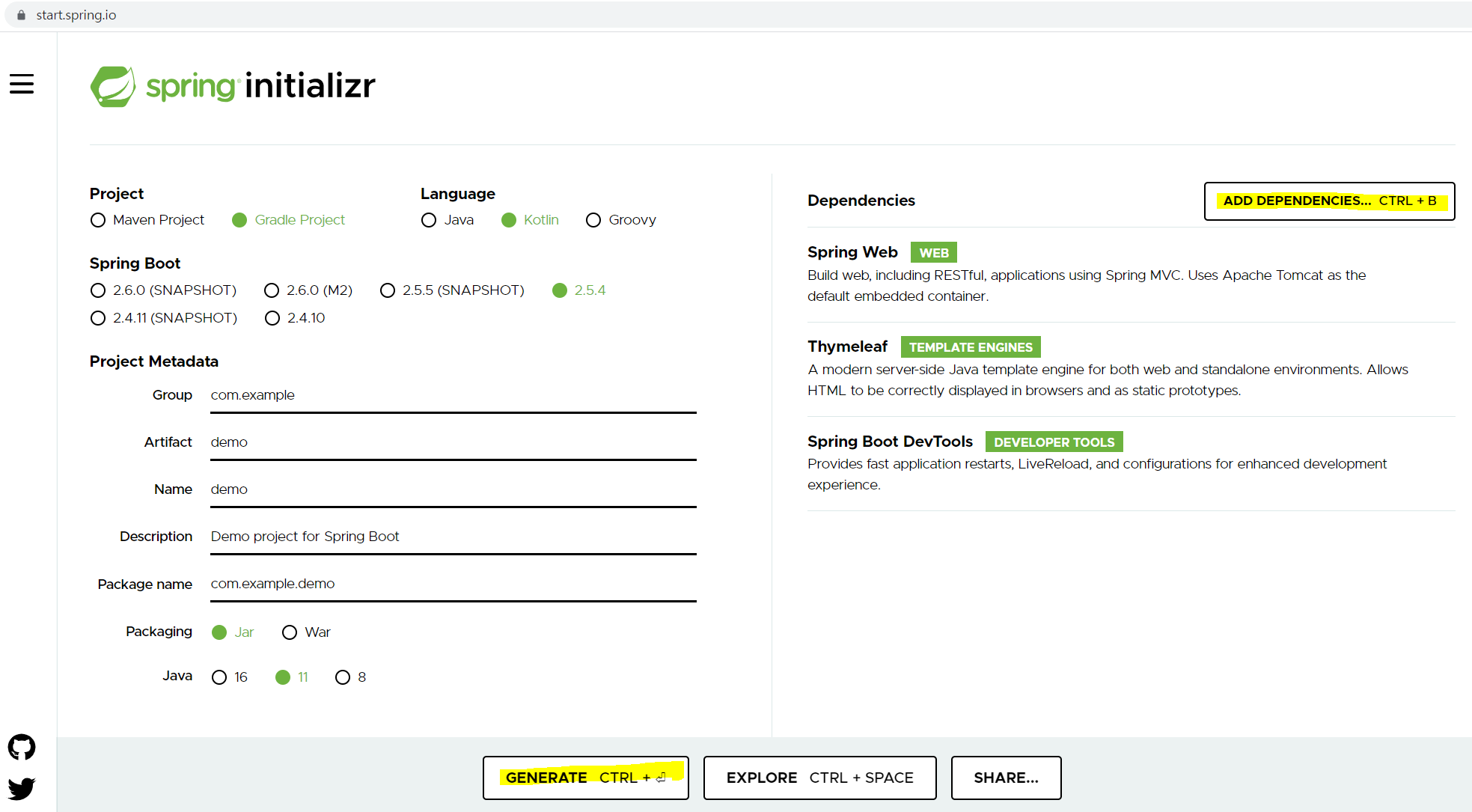Select Java version 16

click(219, 677)
